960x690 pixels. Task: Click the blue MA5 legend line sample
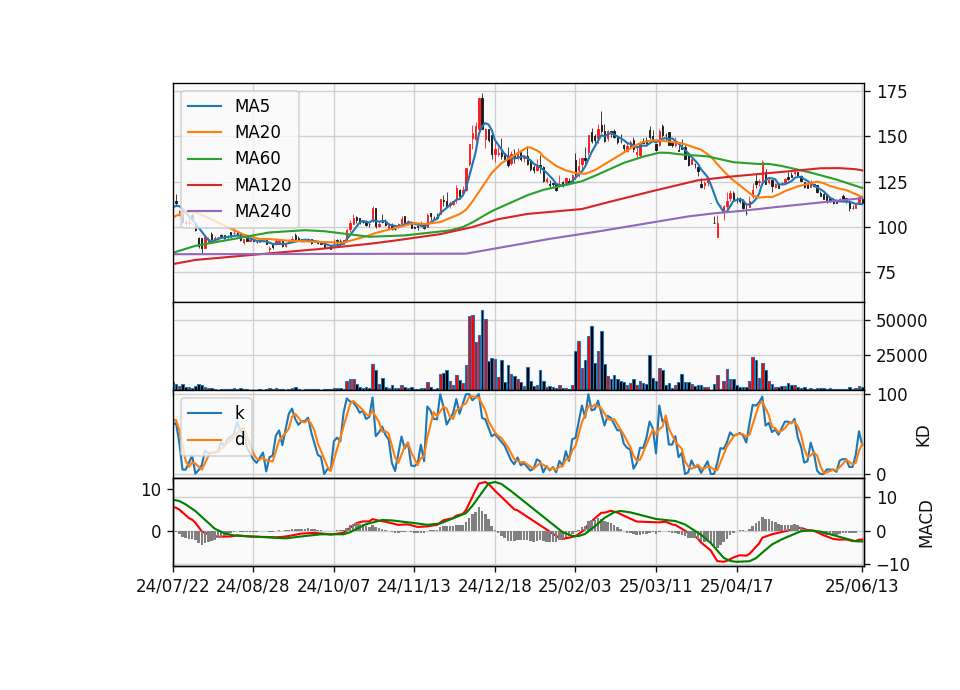pos(204,107)
